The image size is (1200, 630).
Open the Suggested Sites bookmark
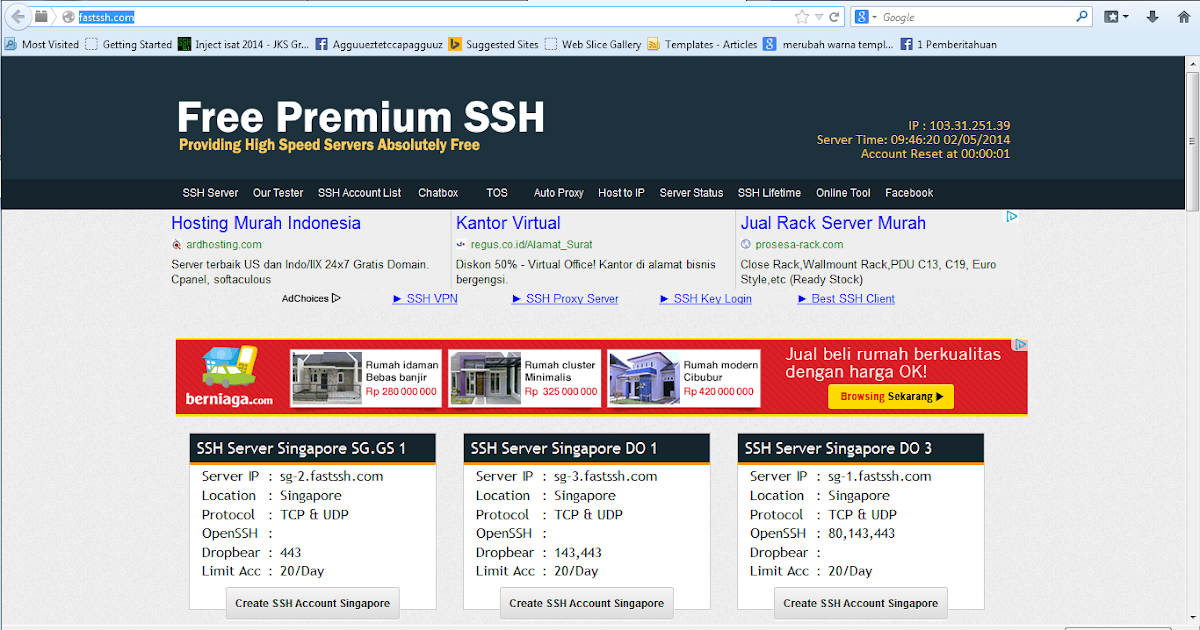[x=493, y=44]
